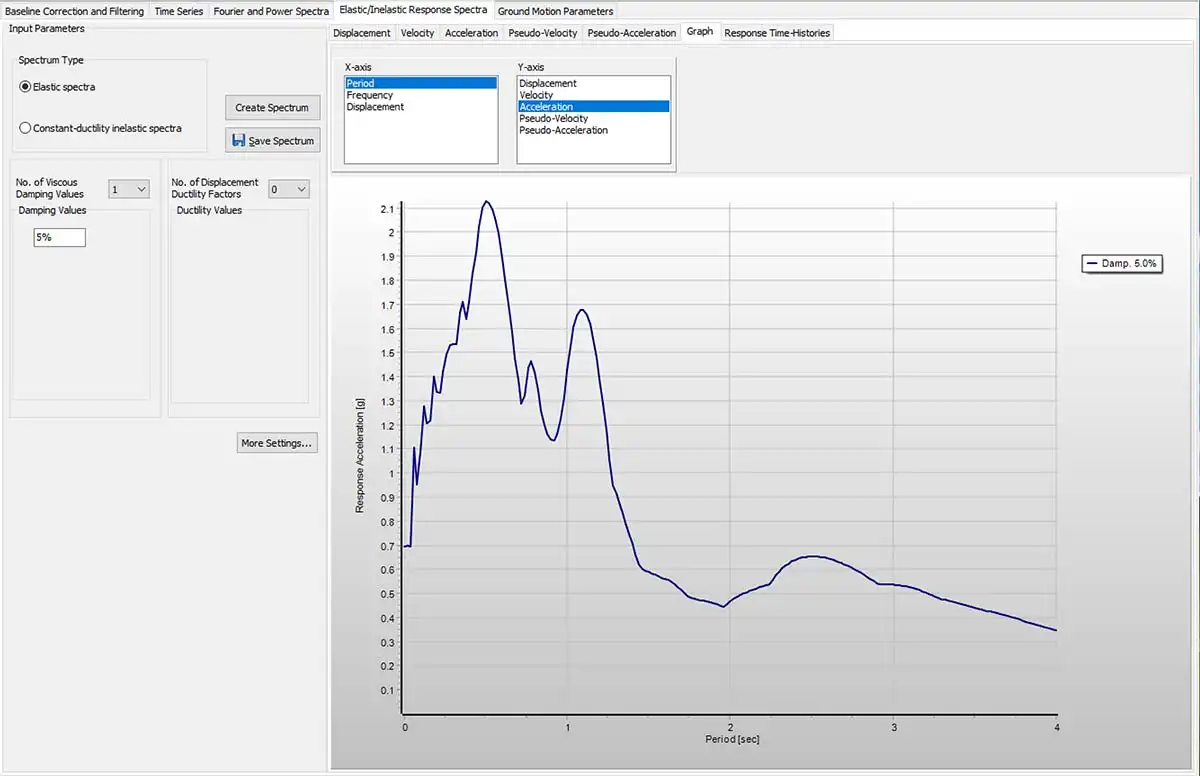The image size is (1200, 776).
Task: Switch to Response Time-Histories sub-tab
Action: click(777, 33)
